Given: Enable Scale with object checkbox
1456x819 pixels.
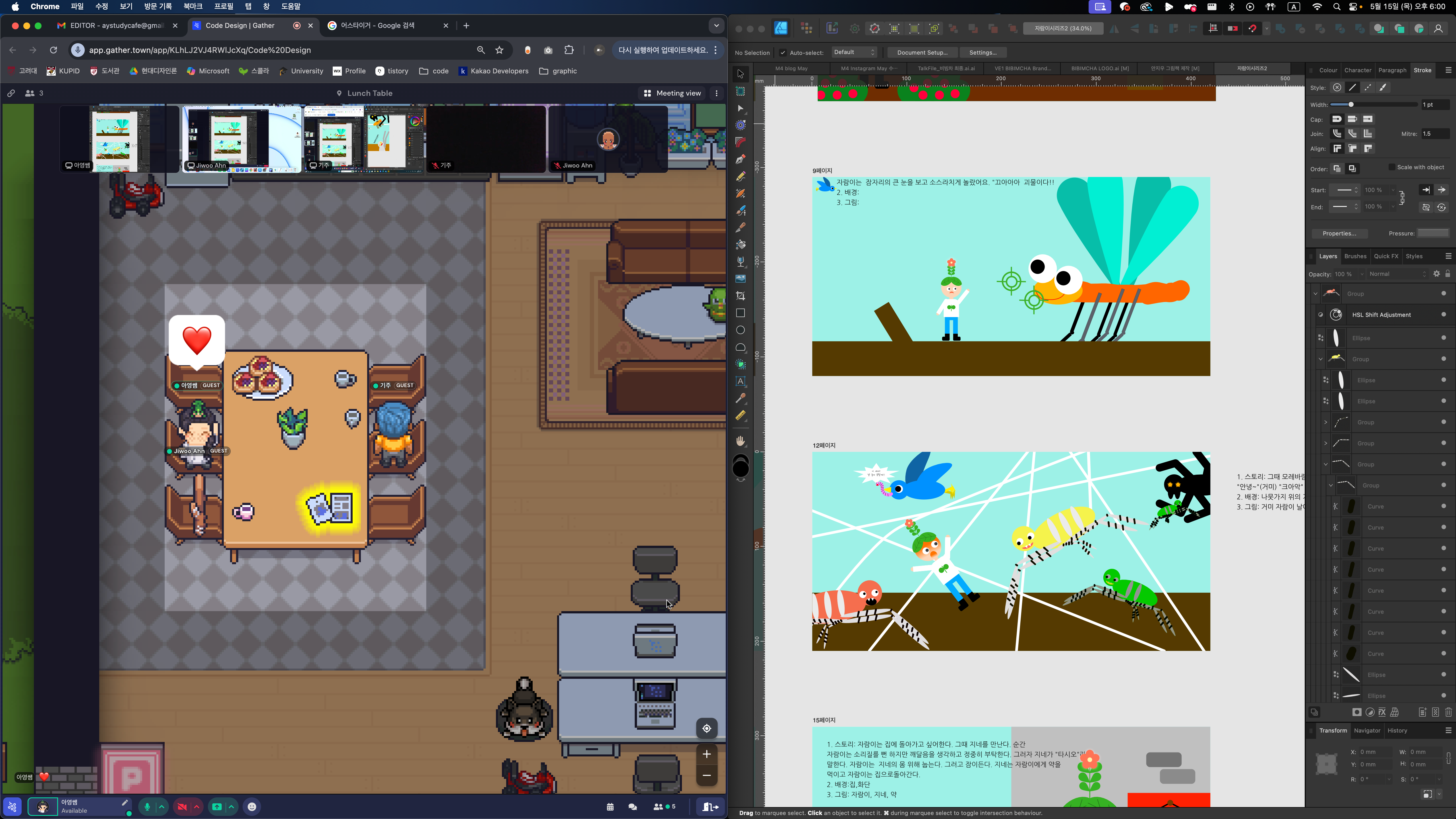Looking at the screenshot, I should coord(1391,167).
